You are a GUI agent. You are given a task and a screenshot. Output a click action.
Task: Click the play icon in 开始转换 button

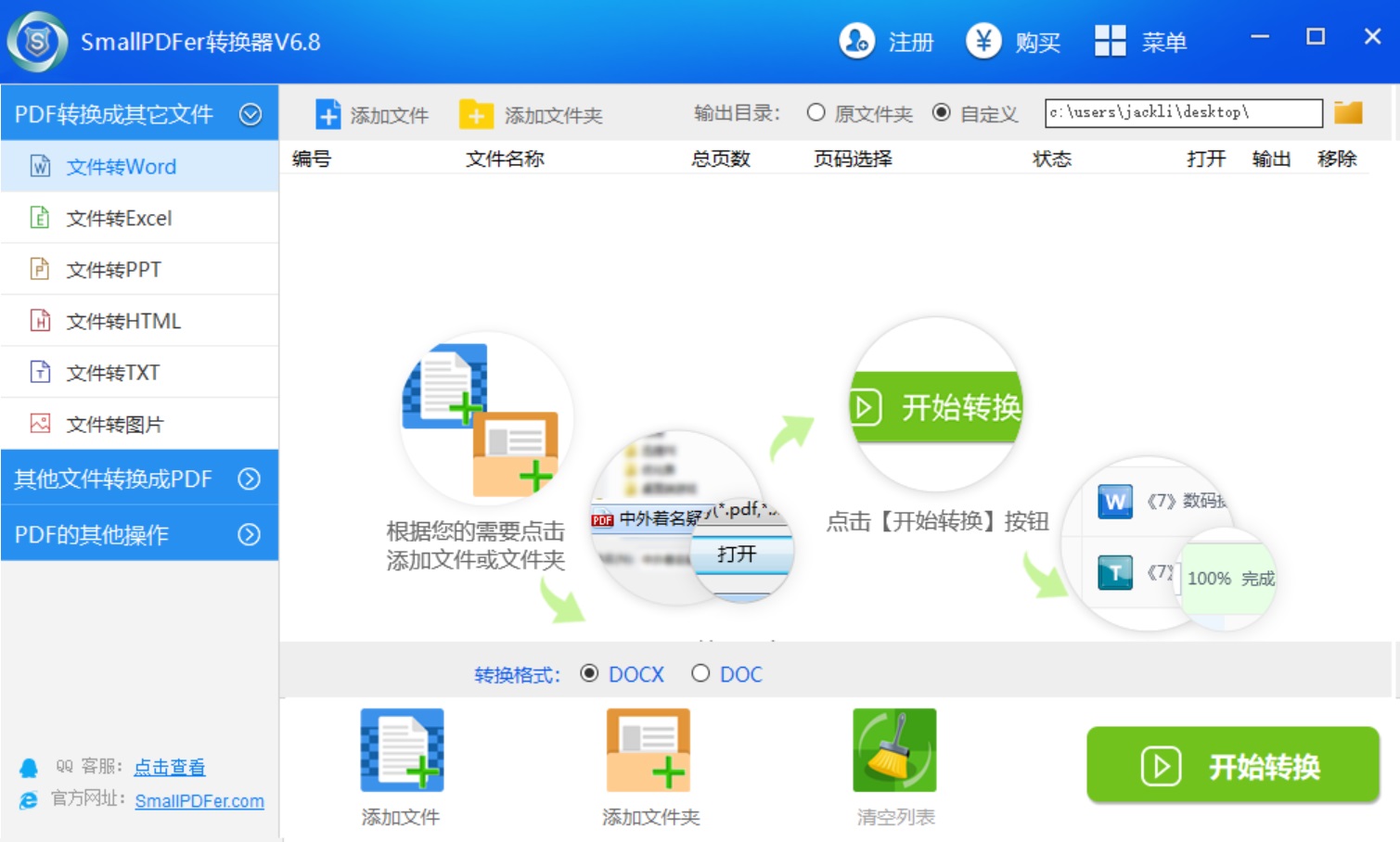[x=1161, y=766]
